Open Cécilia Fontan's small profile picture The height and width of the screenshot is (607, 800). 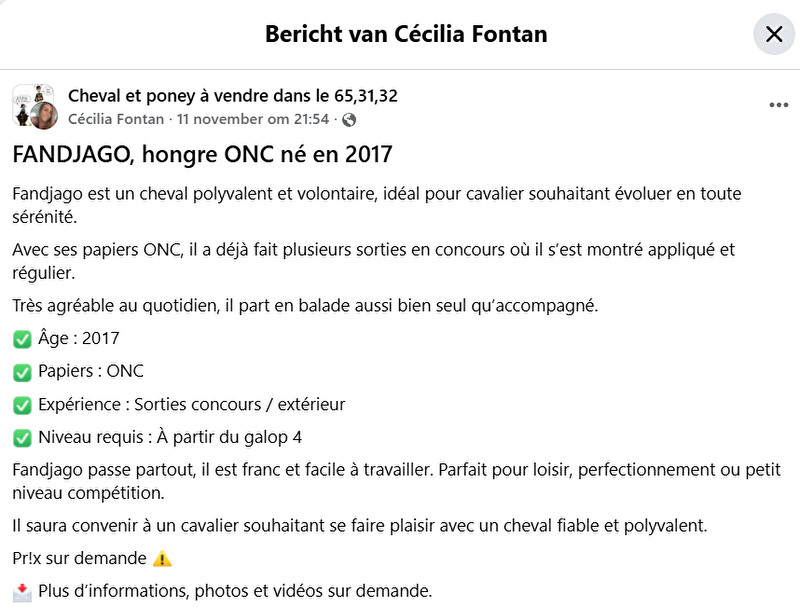pos(43,115)
